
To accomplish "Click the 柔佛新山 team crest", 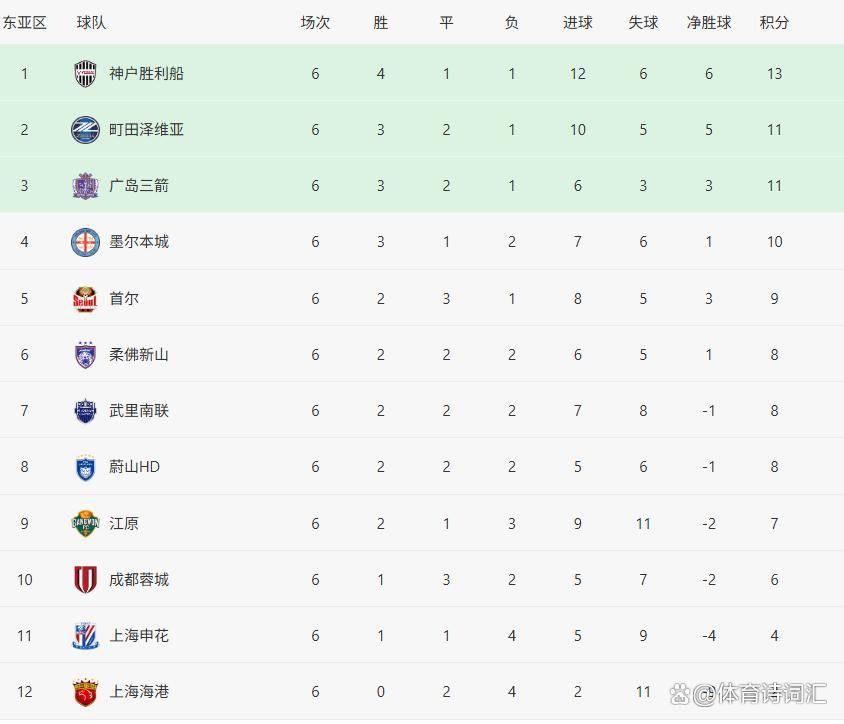I will point(85,355).
